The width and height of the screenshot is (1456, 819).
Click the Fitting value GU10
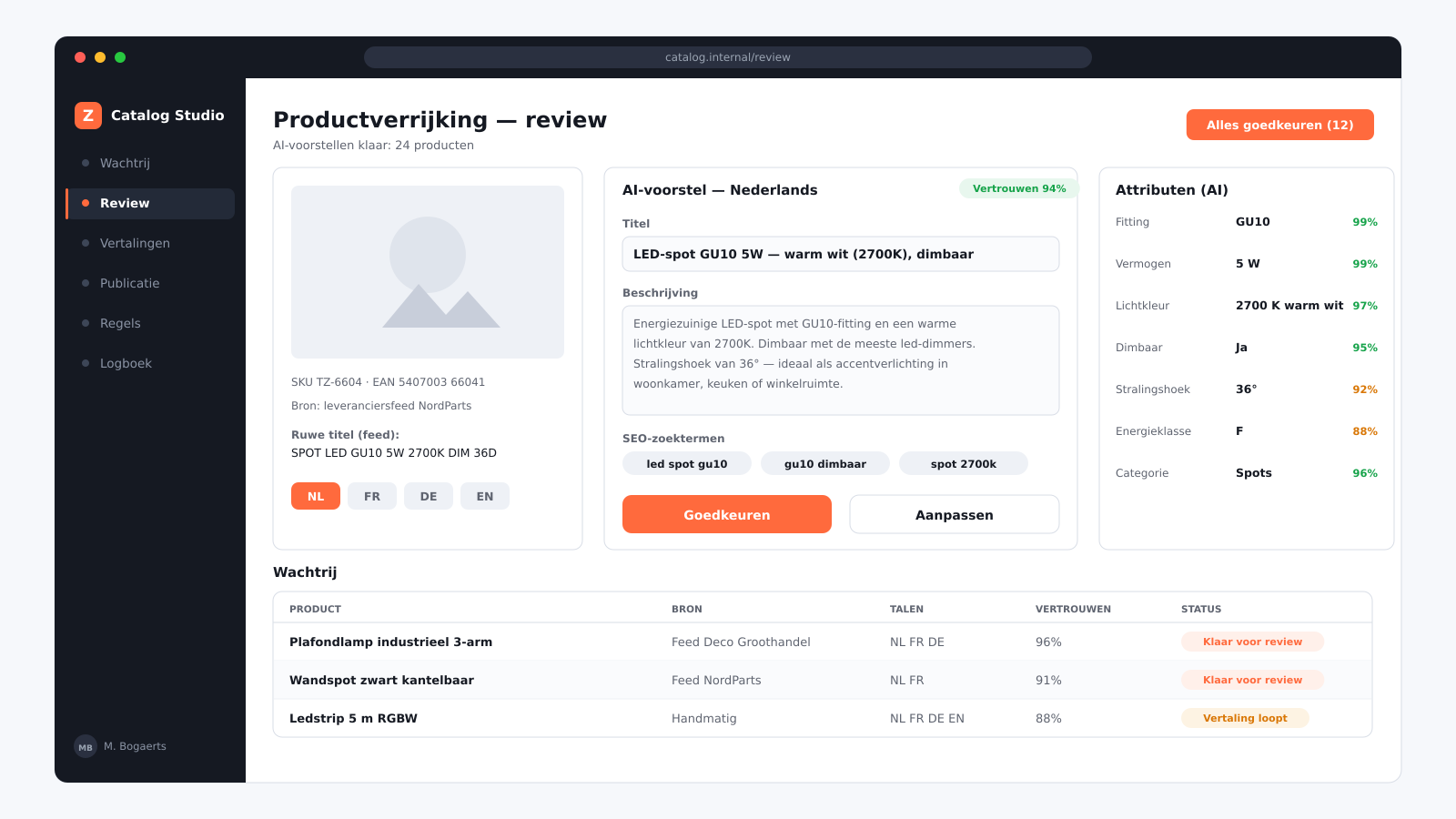1253,222
